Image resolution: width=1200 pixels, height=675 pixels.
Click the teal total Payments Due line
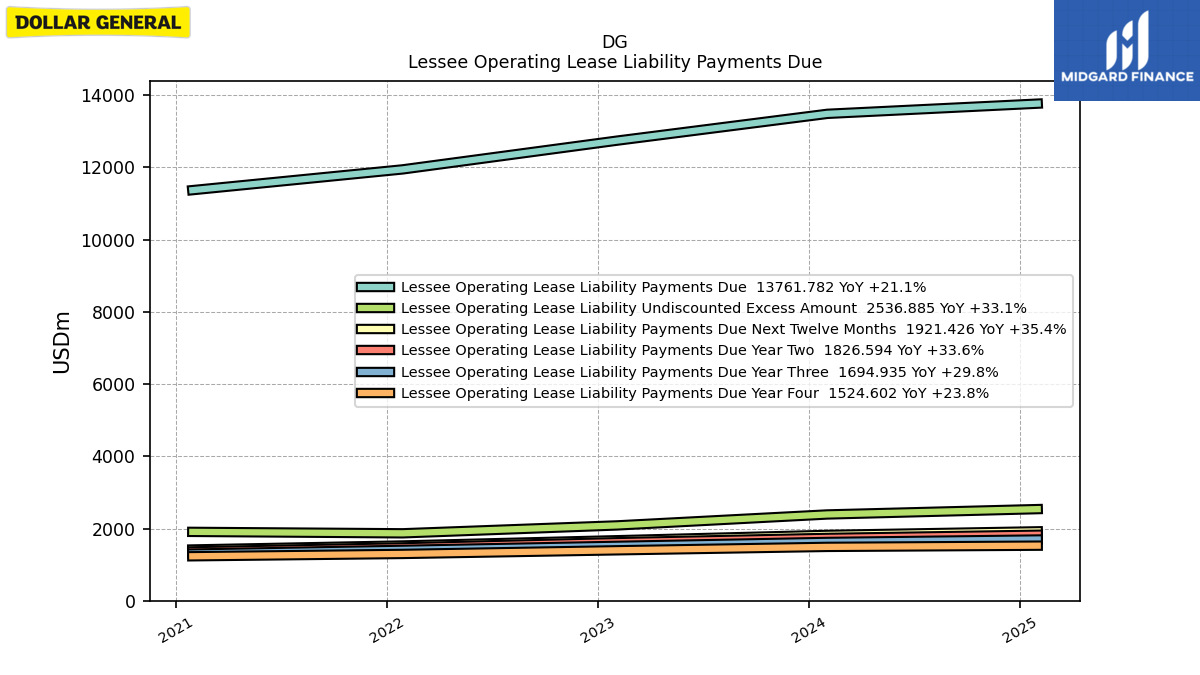615,142
